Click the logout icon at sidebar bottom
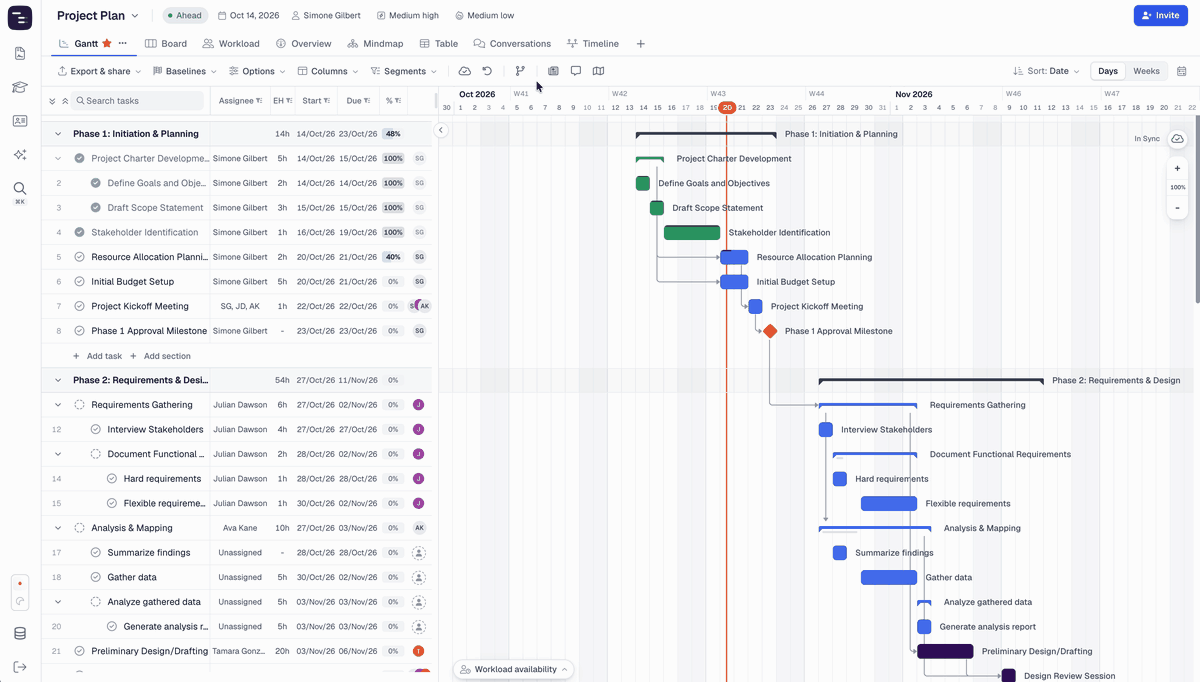Image resolution: width=1200 pixels, height=682 pixels. click(20, 667)
